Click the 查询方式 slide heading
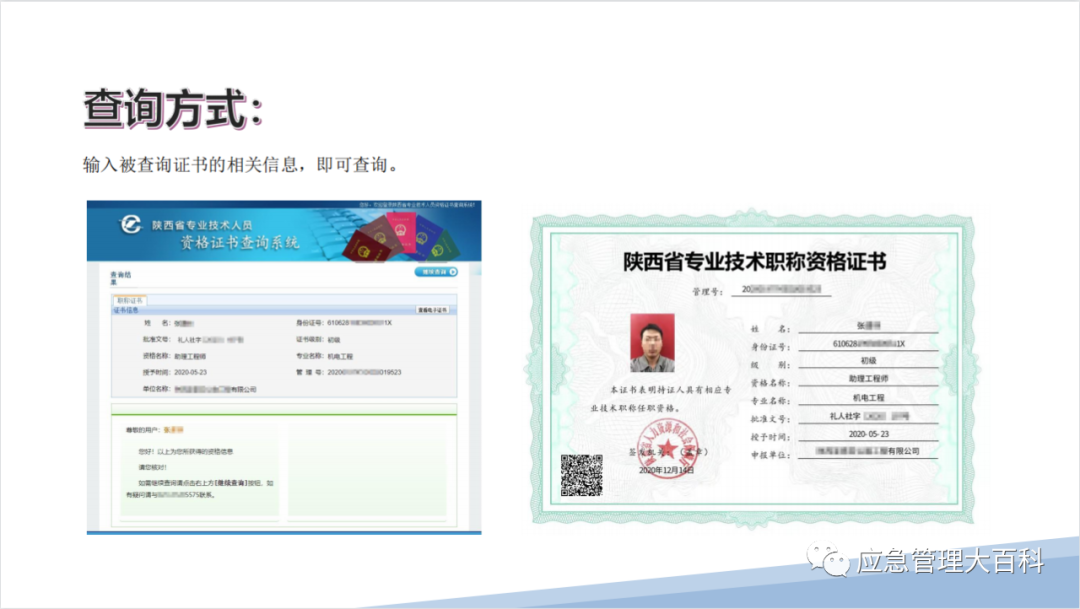 pos(173,109)
